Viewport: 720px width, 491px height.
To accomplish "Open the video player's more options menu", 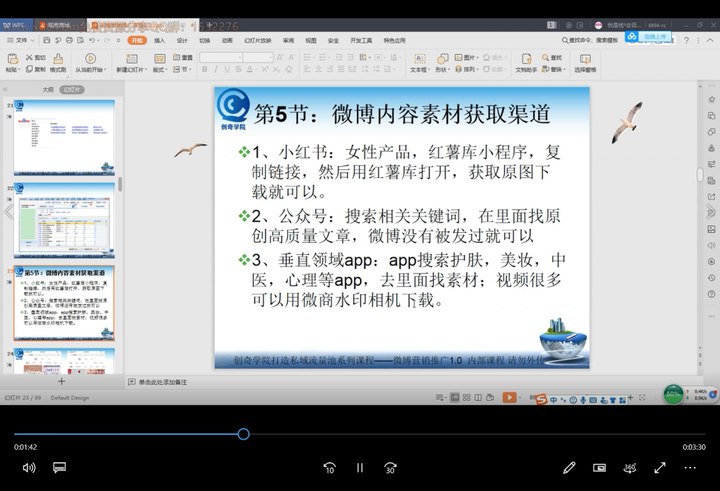I will 690,468.
